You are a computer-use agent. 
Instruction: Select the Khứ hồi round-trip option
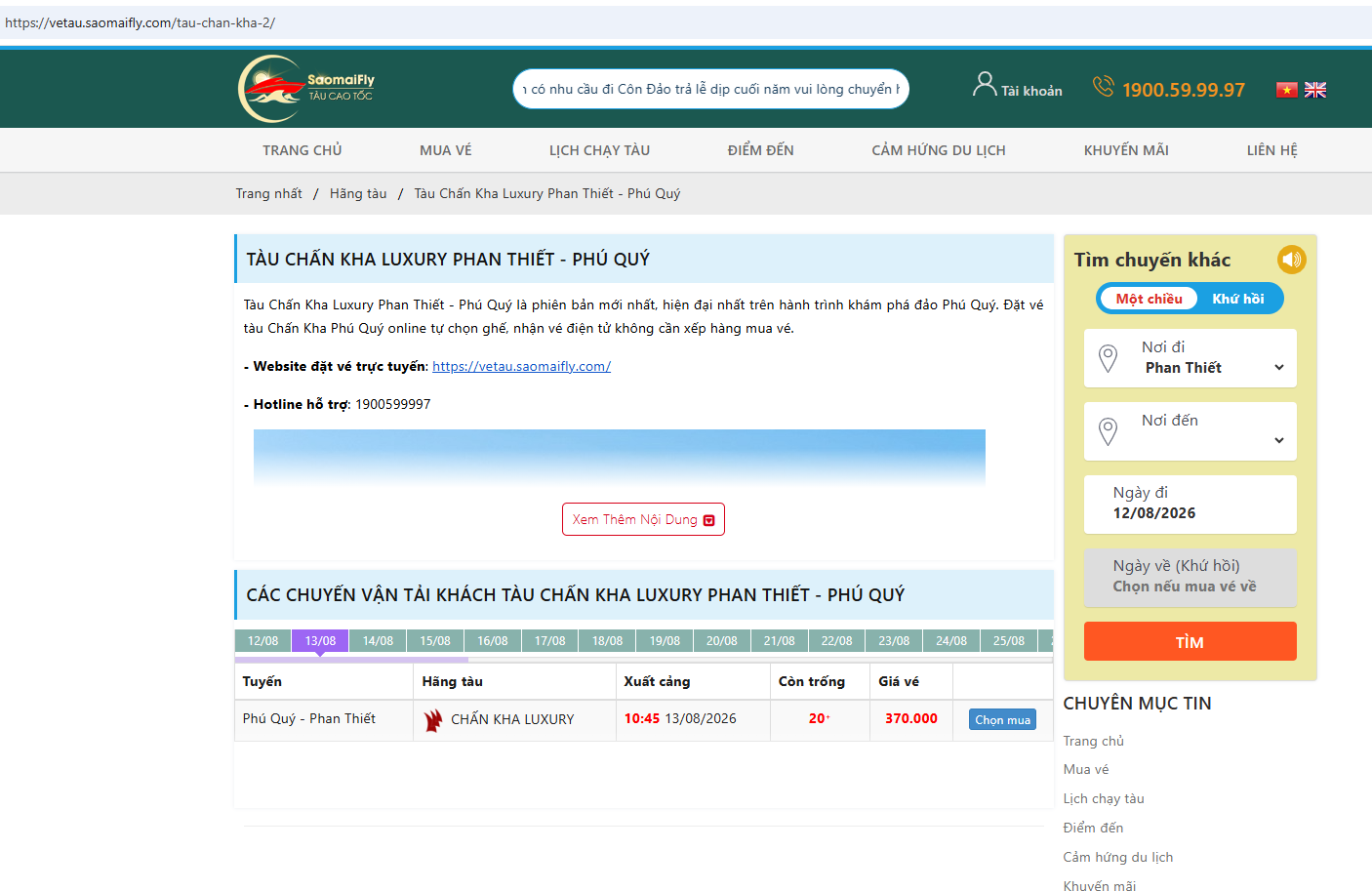coord(1238,299)
